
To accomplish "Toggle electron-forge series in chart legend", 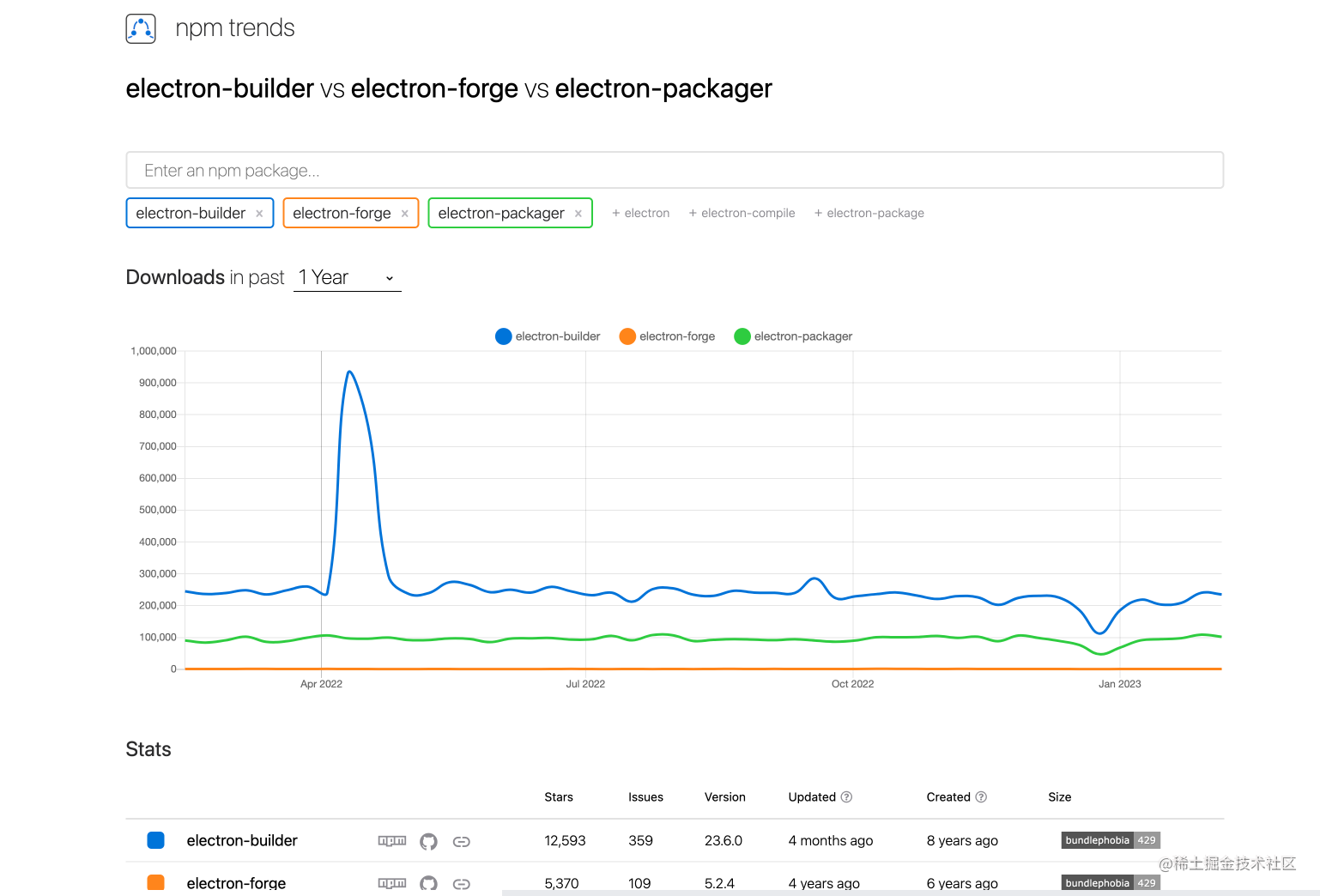I will [667, 336].
